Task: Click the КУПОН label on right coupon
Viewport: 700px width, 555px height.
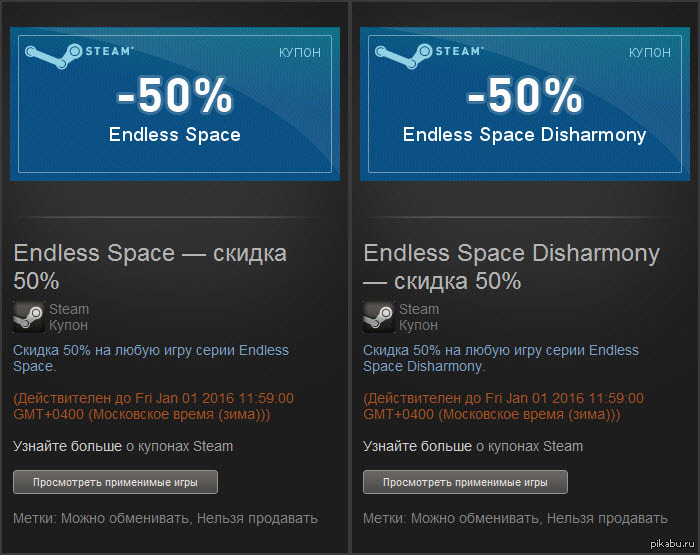Action: [650, 53]
